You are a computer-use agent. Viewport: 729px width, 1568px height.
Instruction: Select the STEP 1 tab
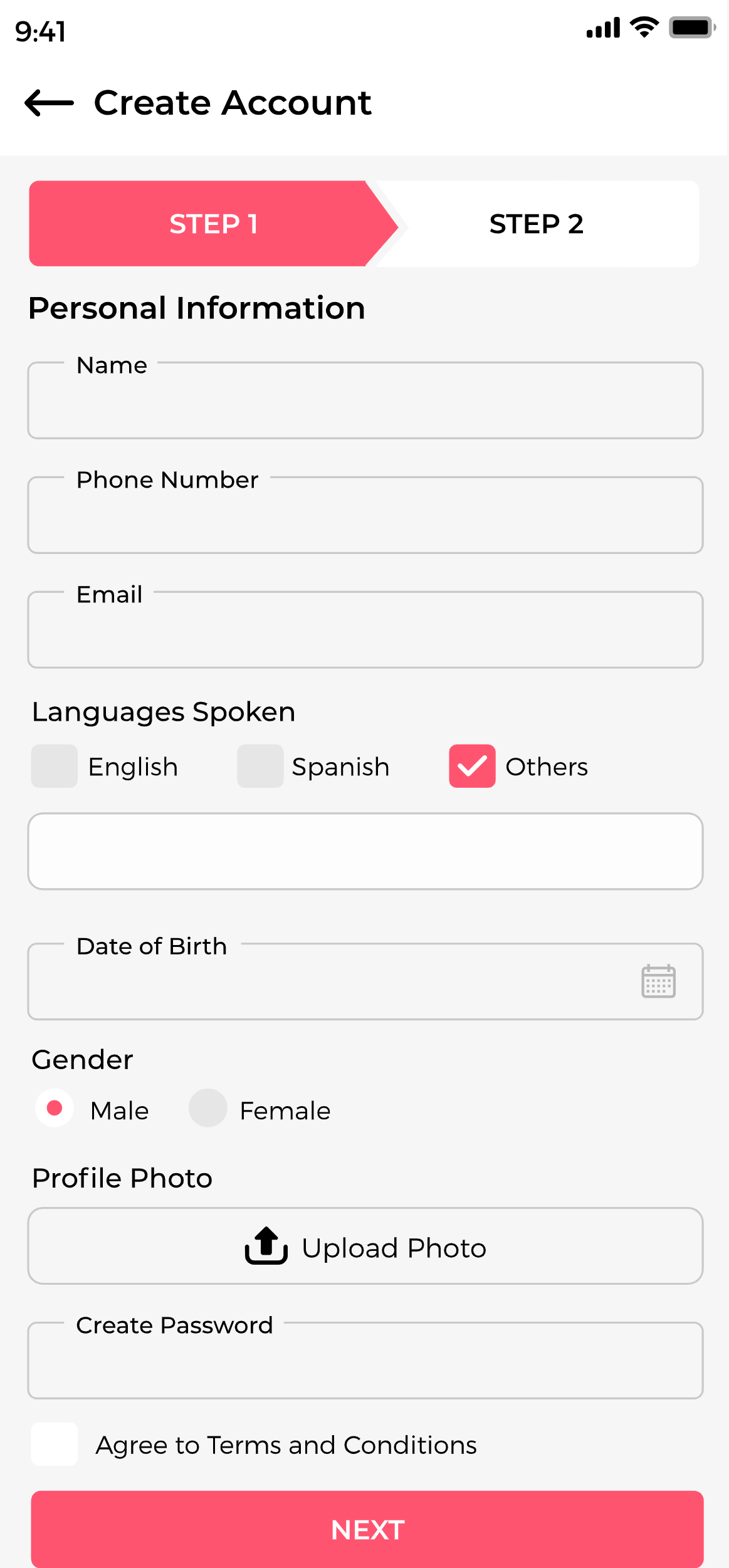[213, 224]
